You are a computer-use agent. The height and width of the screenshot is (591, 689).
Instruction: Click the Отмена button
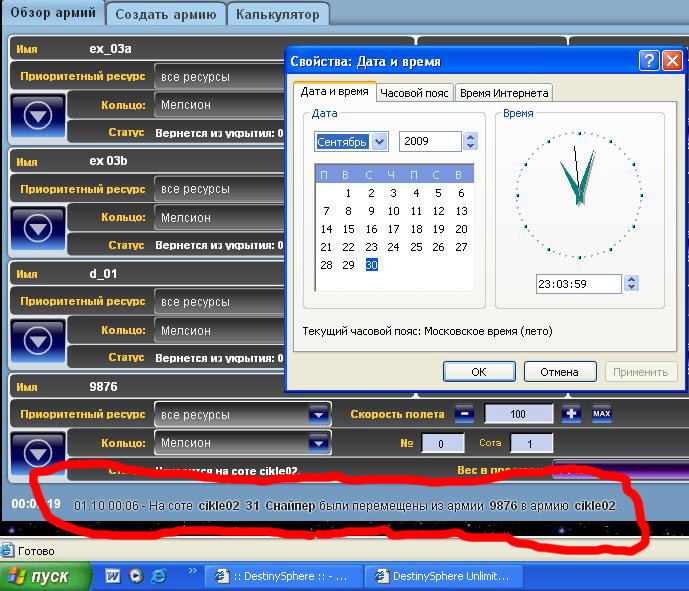tap(559, 372)
